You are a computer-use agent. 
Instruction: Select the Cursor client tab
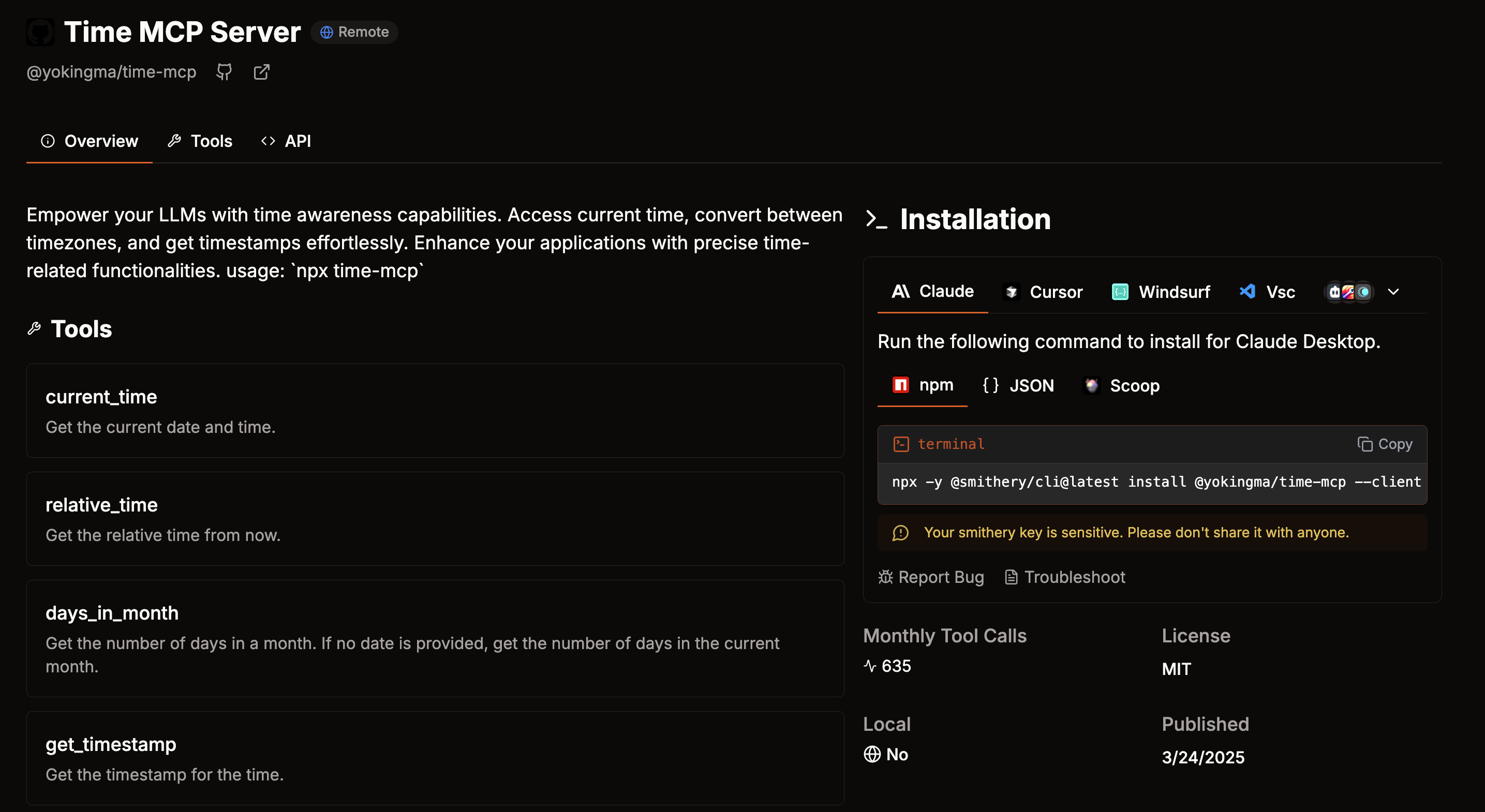[1044, 292]
